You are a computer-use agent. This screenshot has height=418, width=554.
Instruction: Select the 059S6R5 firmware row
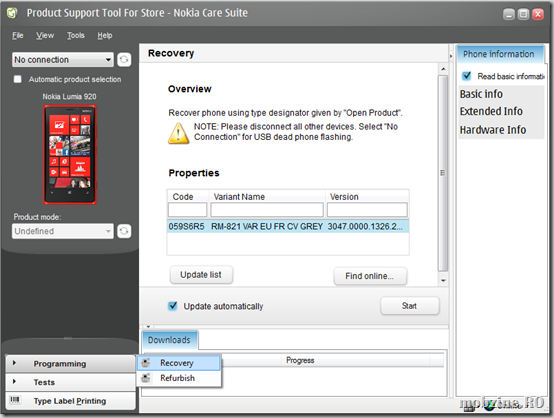(x=288, y=226)
